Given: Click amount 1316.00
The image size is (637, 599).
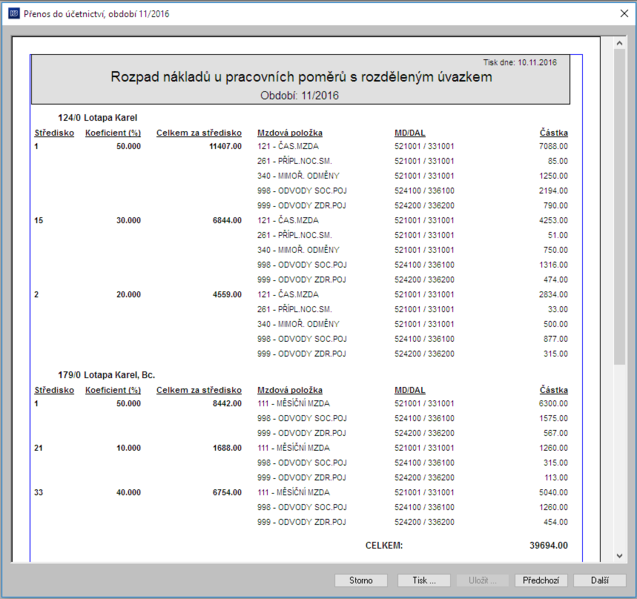Looking at the screenshot, I should (553, 265).
